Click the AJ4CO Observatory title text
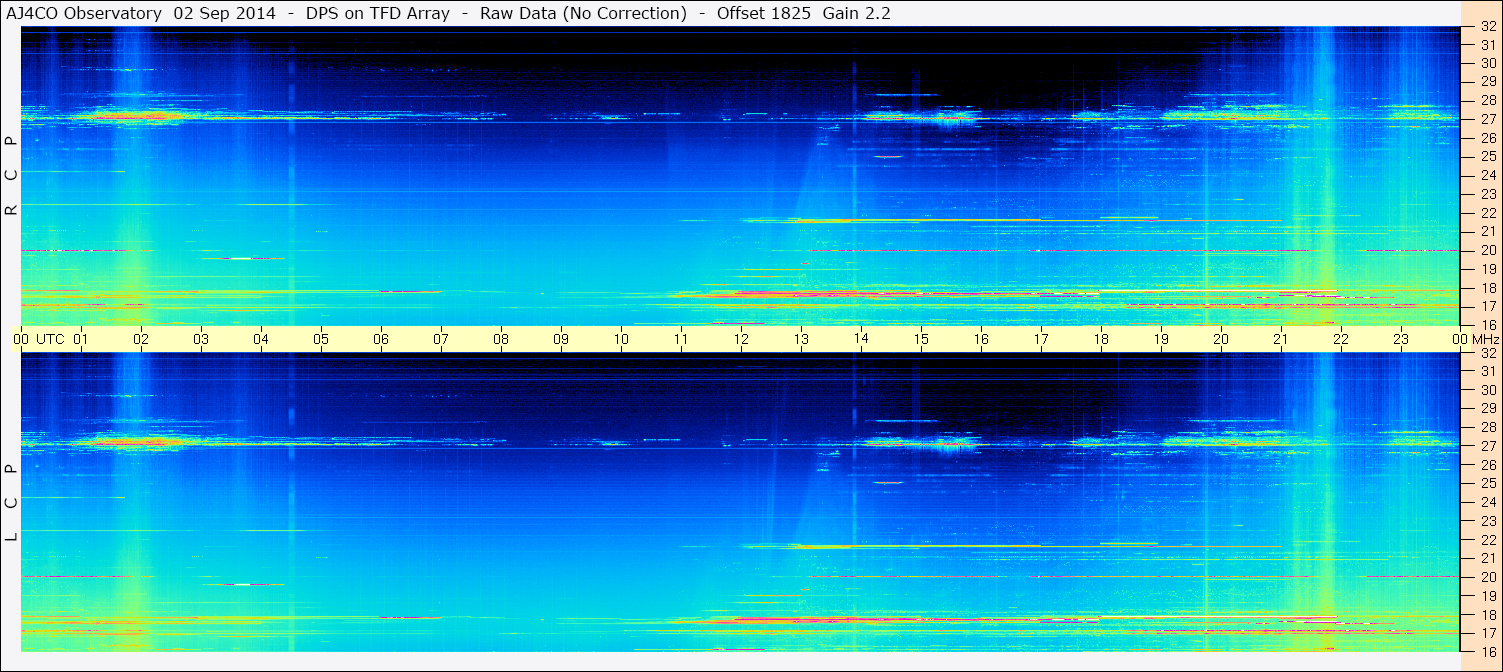Image resolution: width=1503 pixels, height=672 pixels. point(83,14)
